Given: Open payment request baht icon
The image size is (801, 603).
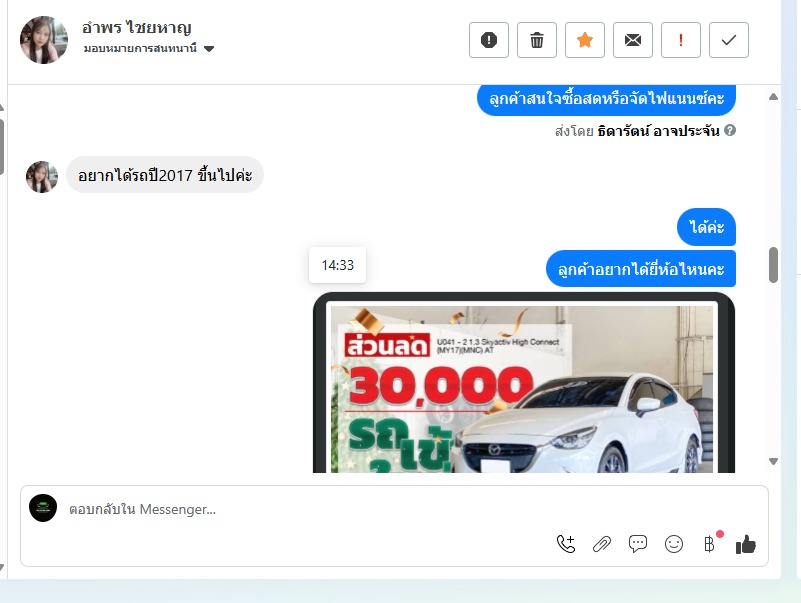Looking at the screenshot, I should tap(710, 543).
